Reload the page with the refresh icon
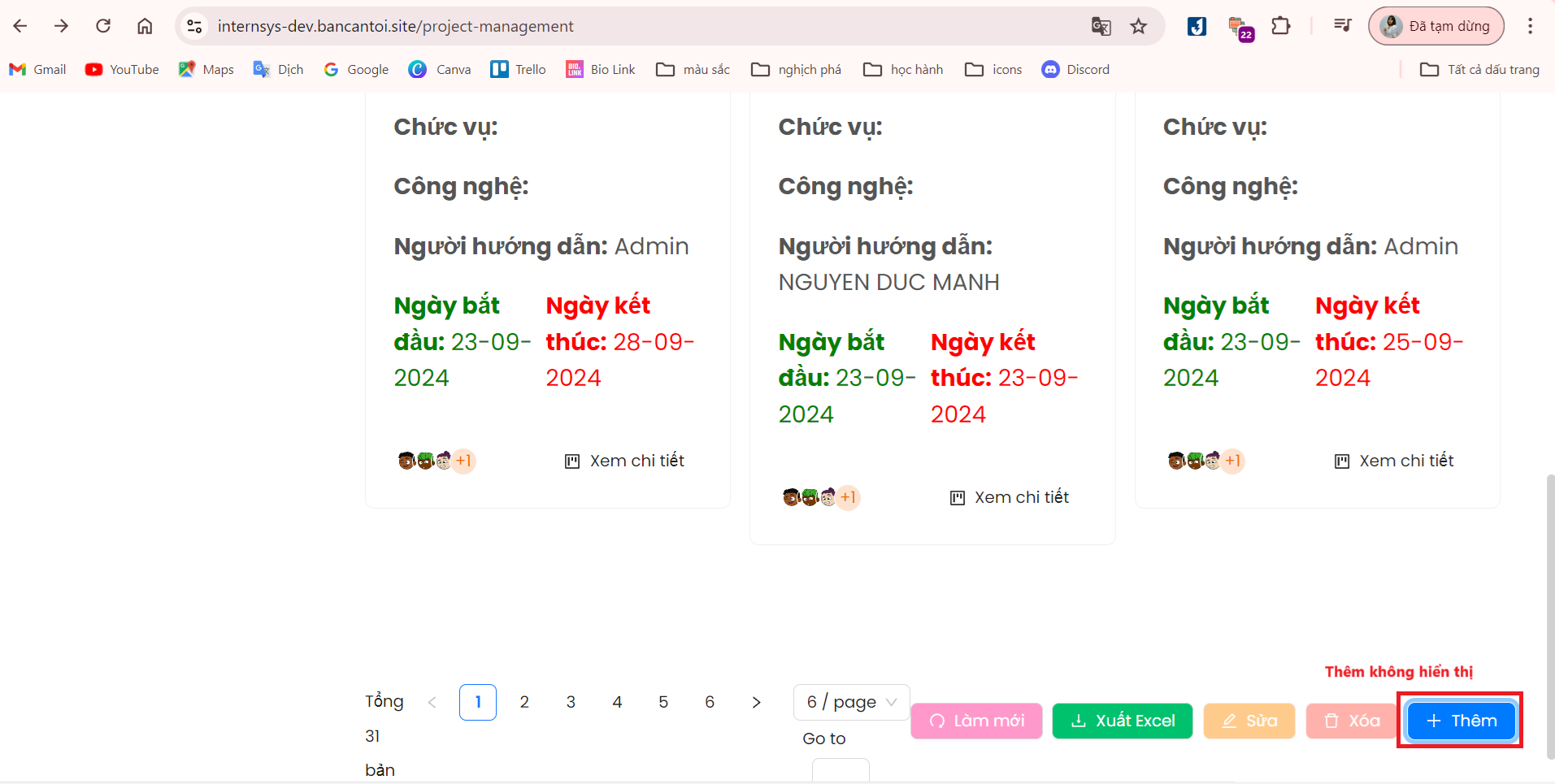 coord(103,26)
